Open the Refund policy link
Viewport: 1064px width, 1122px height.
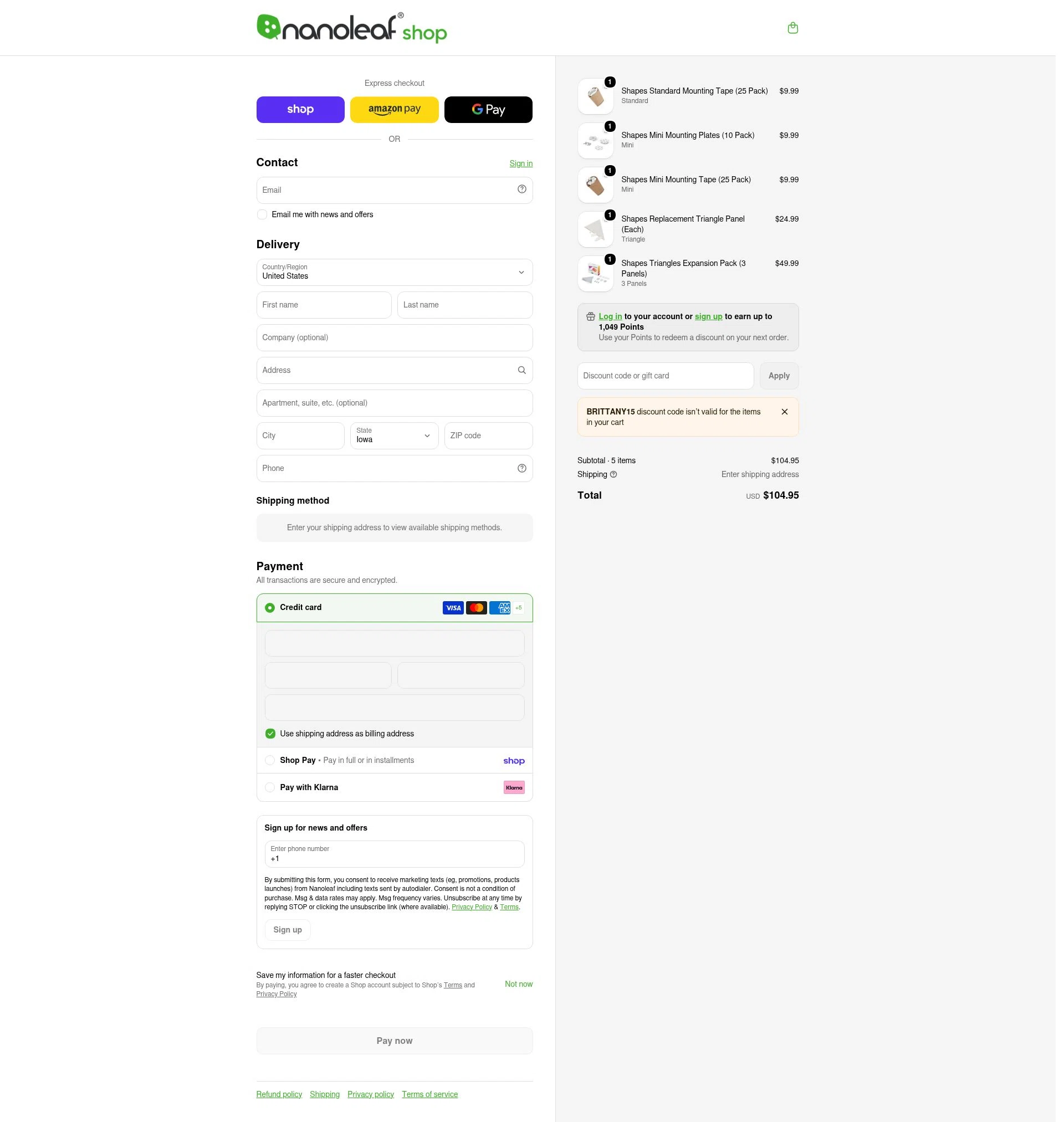[282, 1102]
